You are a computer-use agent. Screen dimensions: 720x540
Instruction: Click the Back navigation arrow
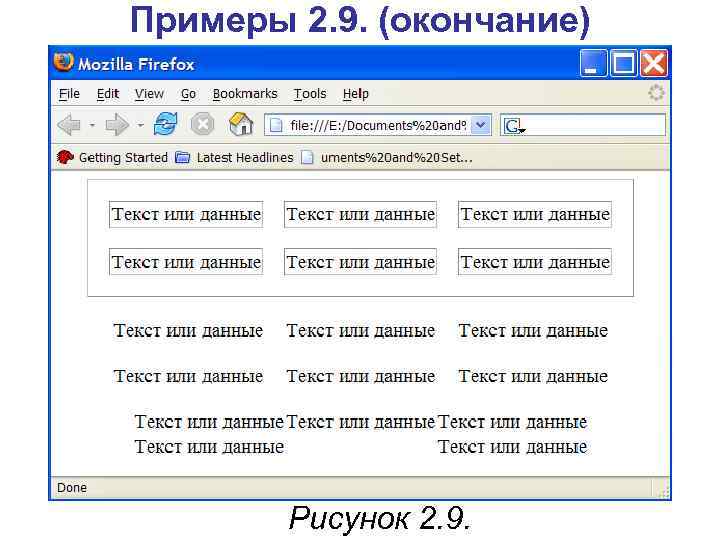tap(69, 124)
